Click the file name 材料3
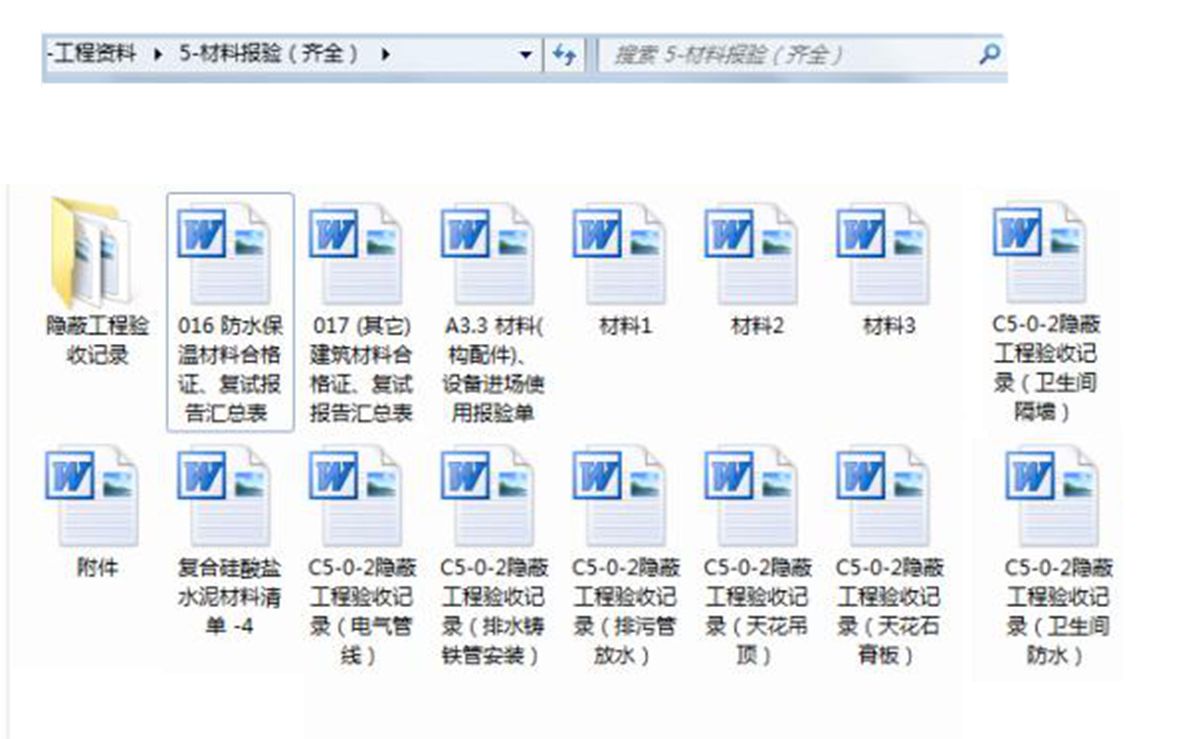The height and width of the screenshot is (739, 1200). tap(890, 326)
